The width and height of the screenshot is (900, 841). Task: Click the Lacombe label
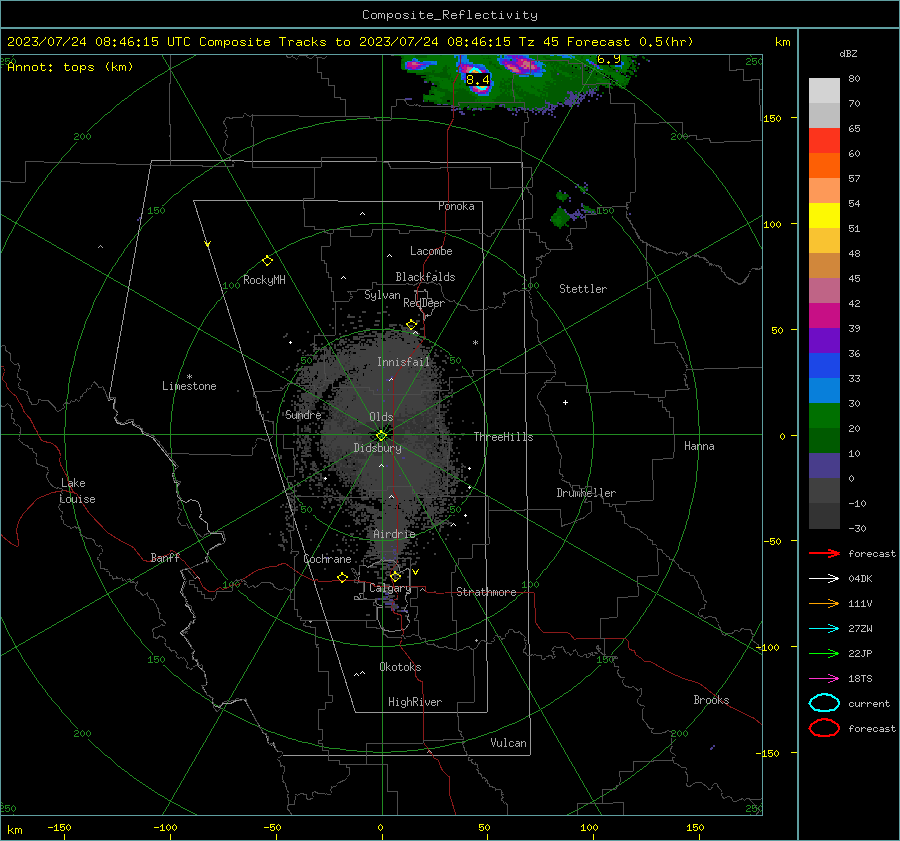point(431,251)
